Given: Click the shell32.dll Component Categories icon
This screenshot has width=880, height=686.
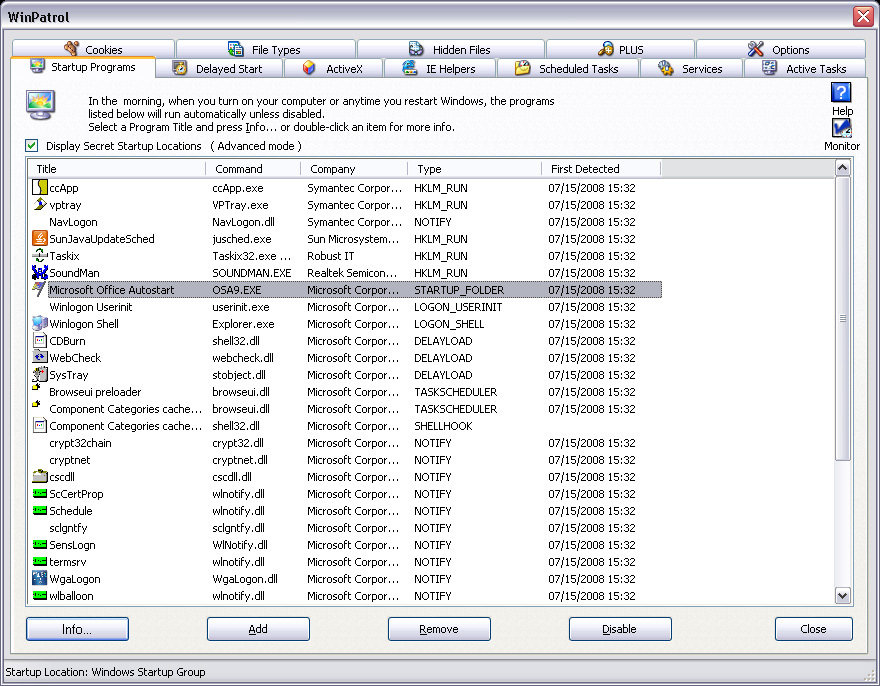Looking at the screenshot, I should (39, 426).
